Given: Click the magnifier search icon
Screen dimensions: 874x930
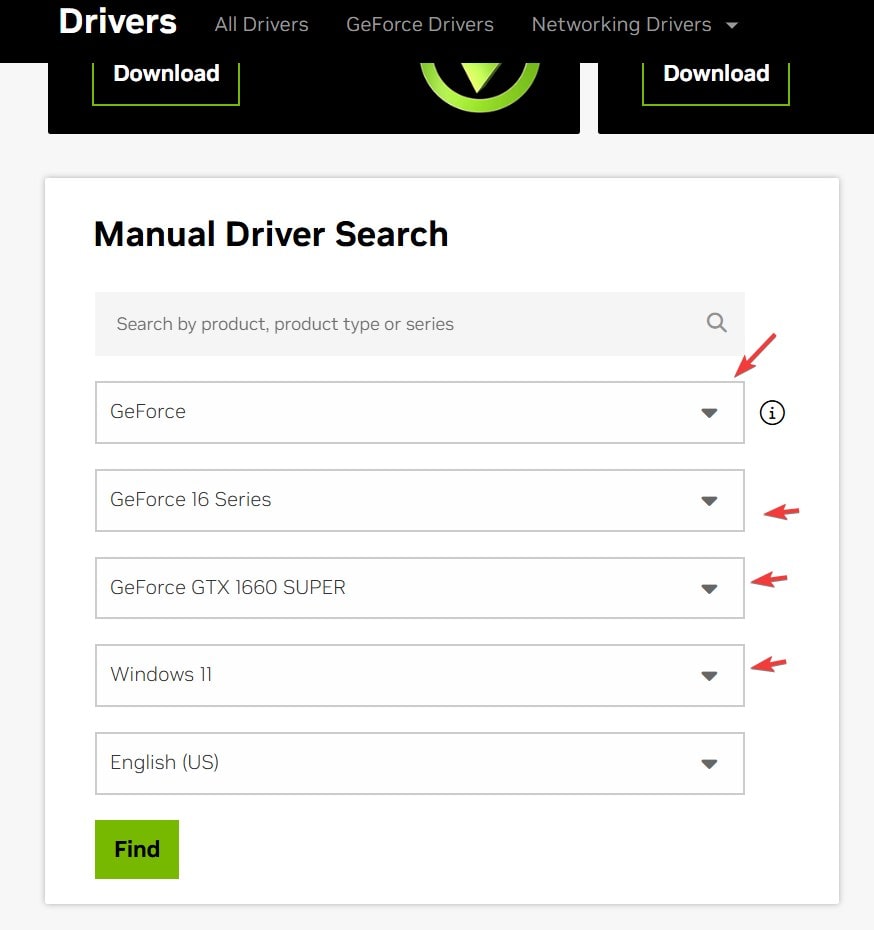Looking at the screenshot, I should [716, 323].
